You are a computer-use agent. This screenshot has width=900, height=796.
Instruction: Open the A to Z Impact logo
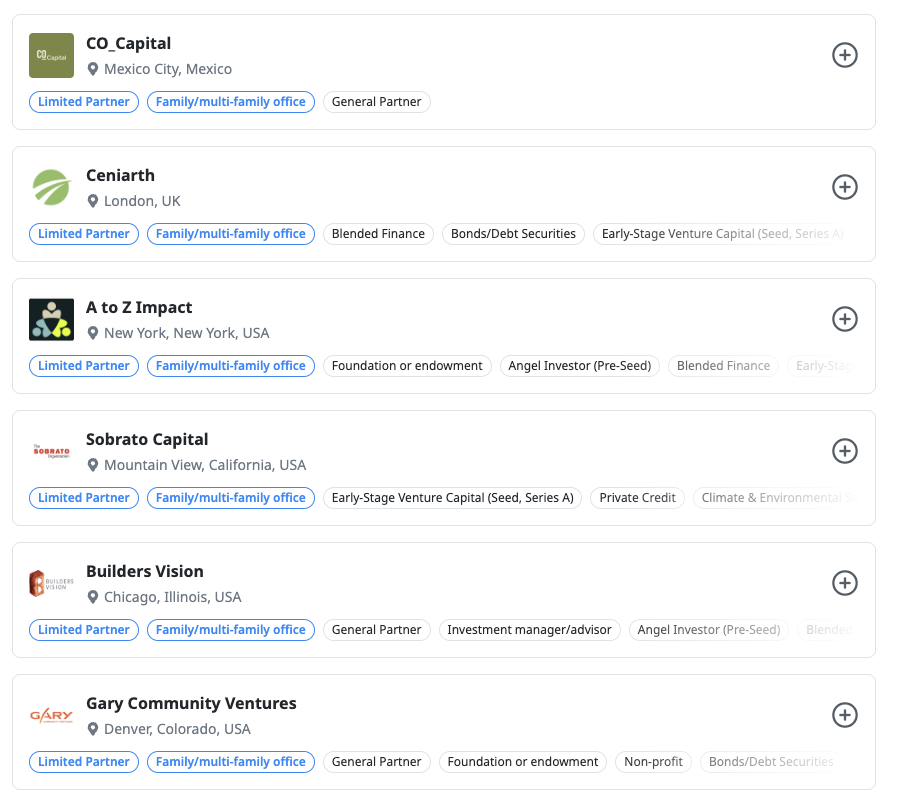point(52,319)
